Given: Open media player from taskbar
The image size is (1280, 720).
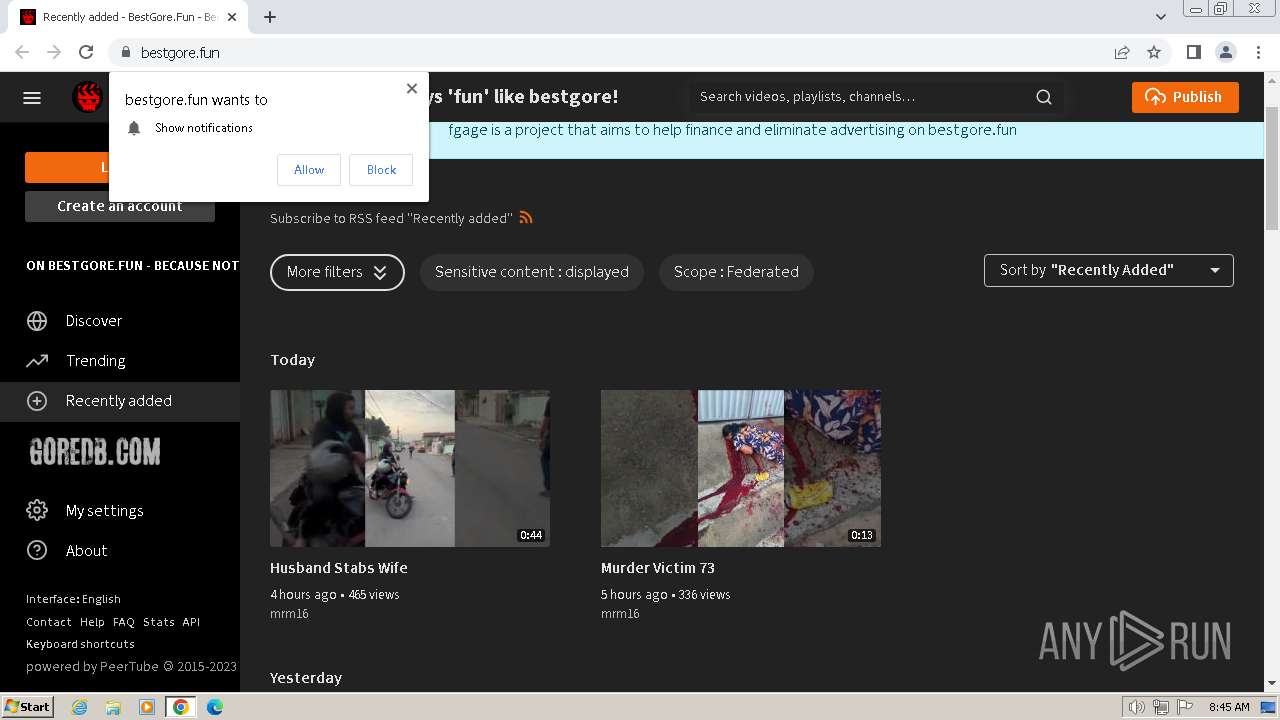Looking at the screenshot, I should [146, 707].
